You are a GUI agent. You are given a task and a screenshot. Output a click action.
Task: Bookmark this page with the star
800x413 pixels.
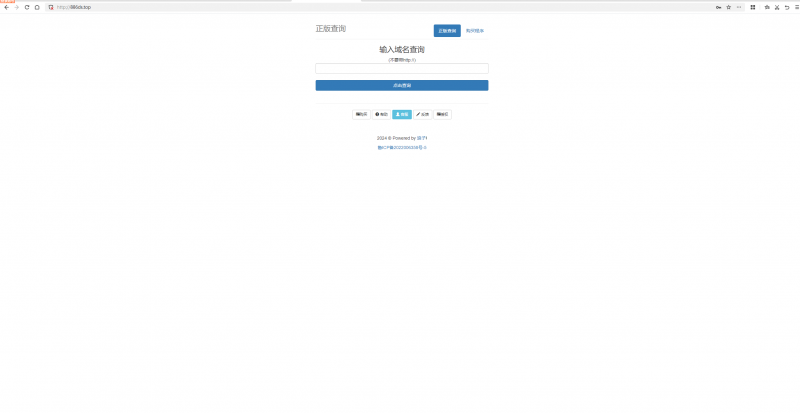click(729, 7)
